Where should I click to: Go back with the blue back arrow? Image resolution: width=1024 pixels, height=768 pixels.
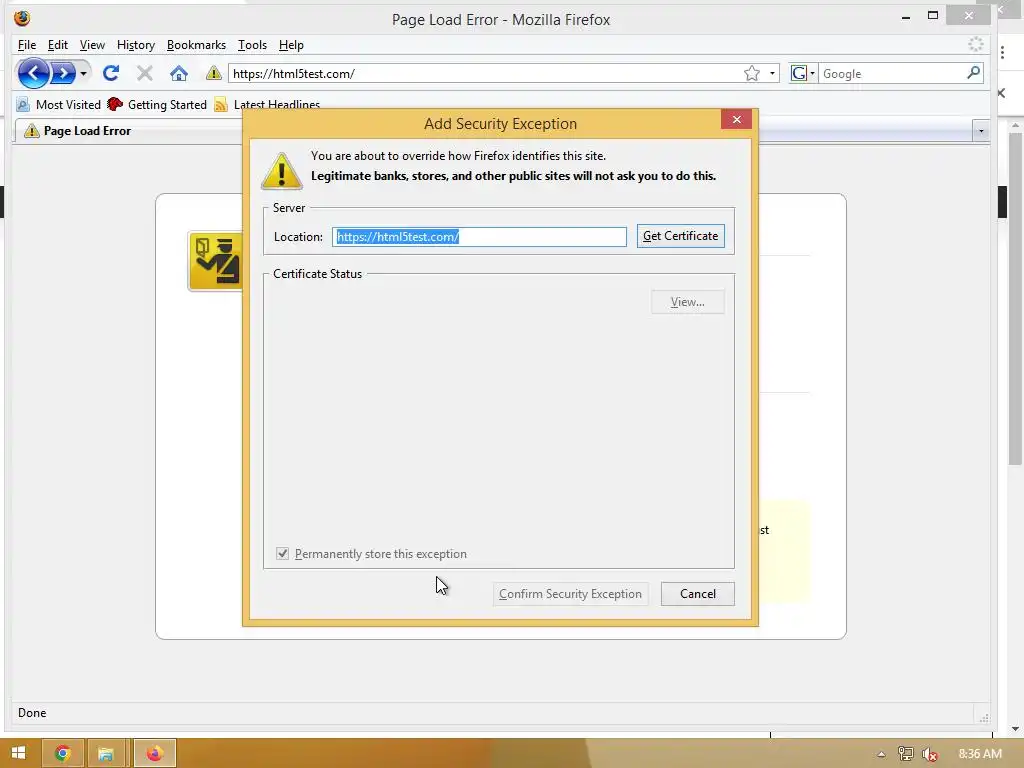coord(33,73)
